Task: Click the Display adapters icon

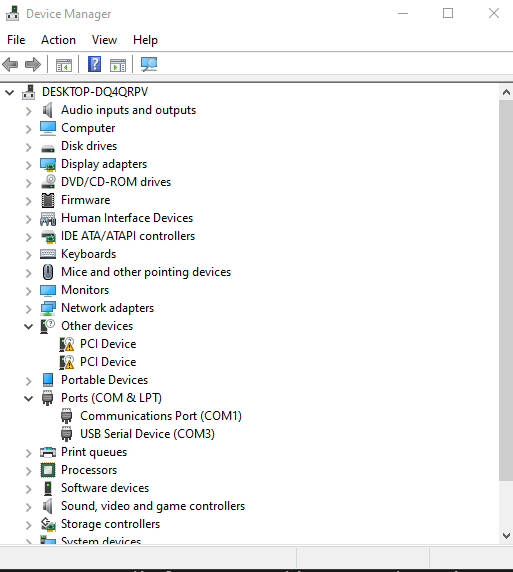Action: [x=48, y=164]
